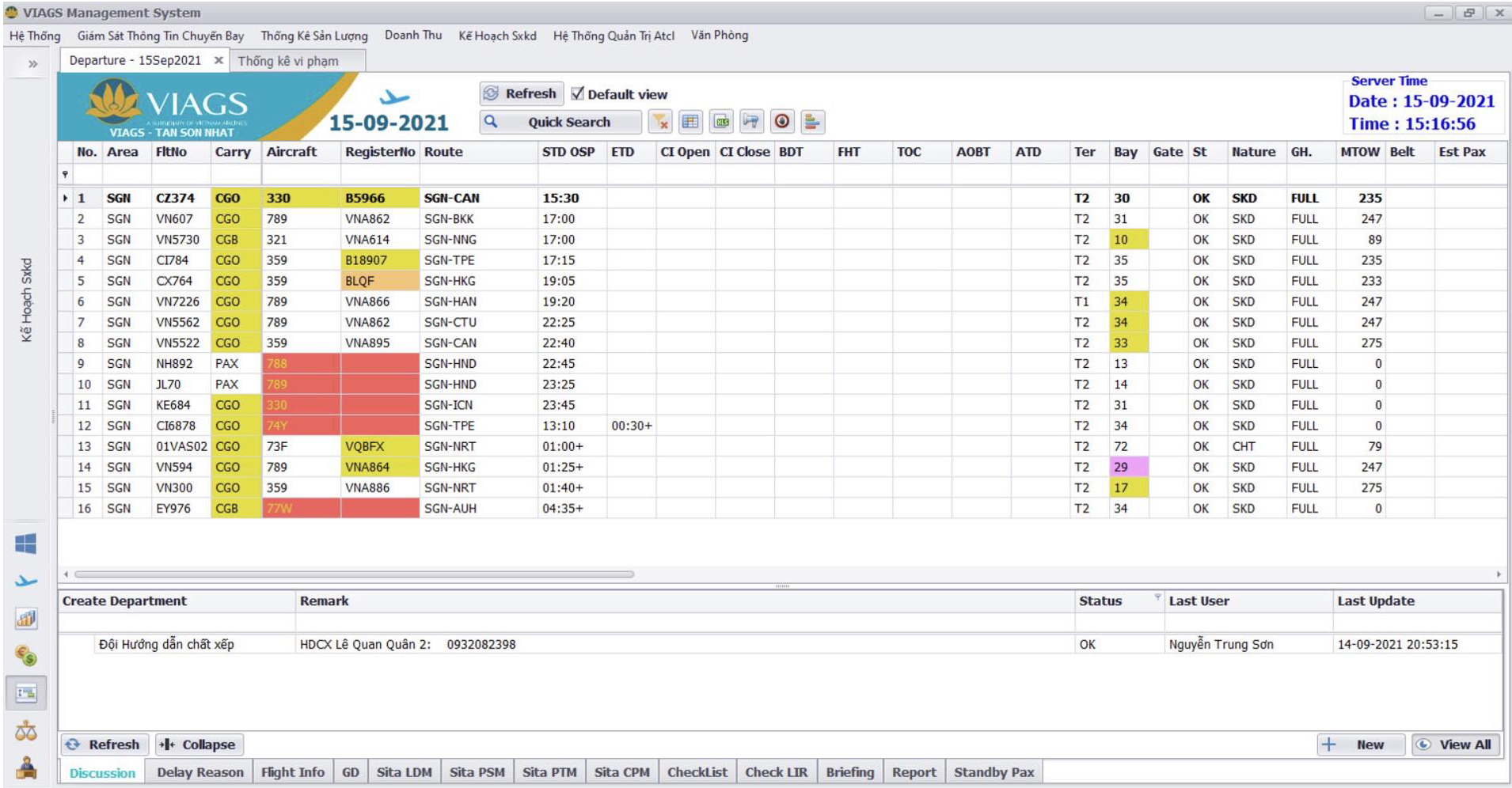Screen dimensions: 1512x788
Task: Expand sidebar with double chevron
Action: [x=33, y=64]
